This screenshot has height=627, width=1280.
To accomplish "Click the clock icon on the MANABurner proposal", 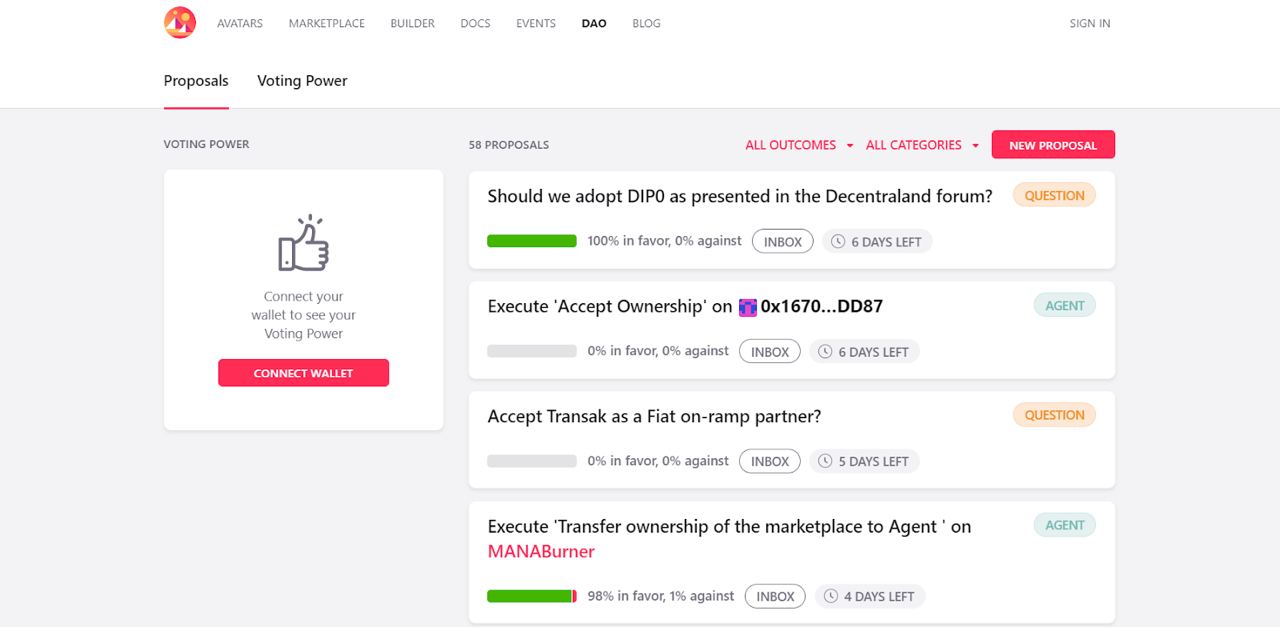I will (830, 596).
